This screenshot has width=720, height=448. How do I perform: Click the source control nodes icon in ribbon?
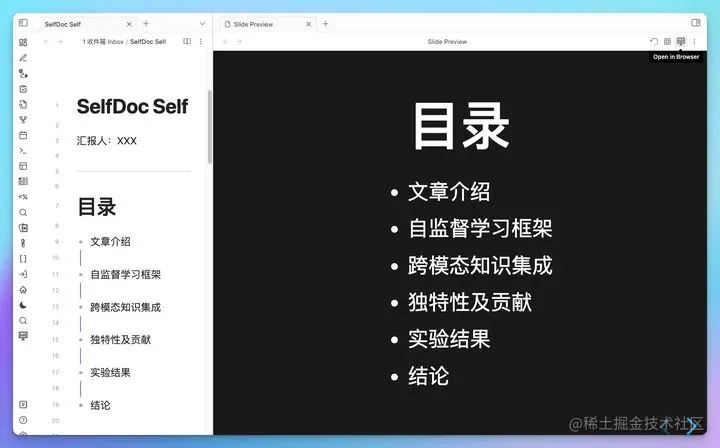pyautogui.click(x=23, y=73)
